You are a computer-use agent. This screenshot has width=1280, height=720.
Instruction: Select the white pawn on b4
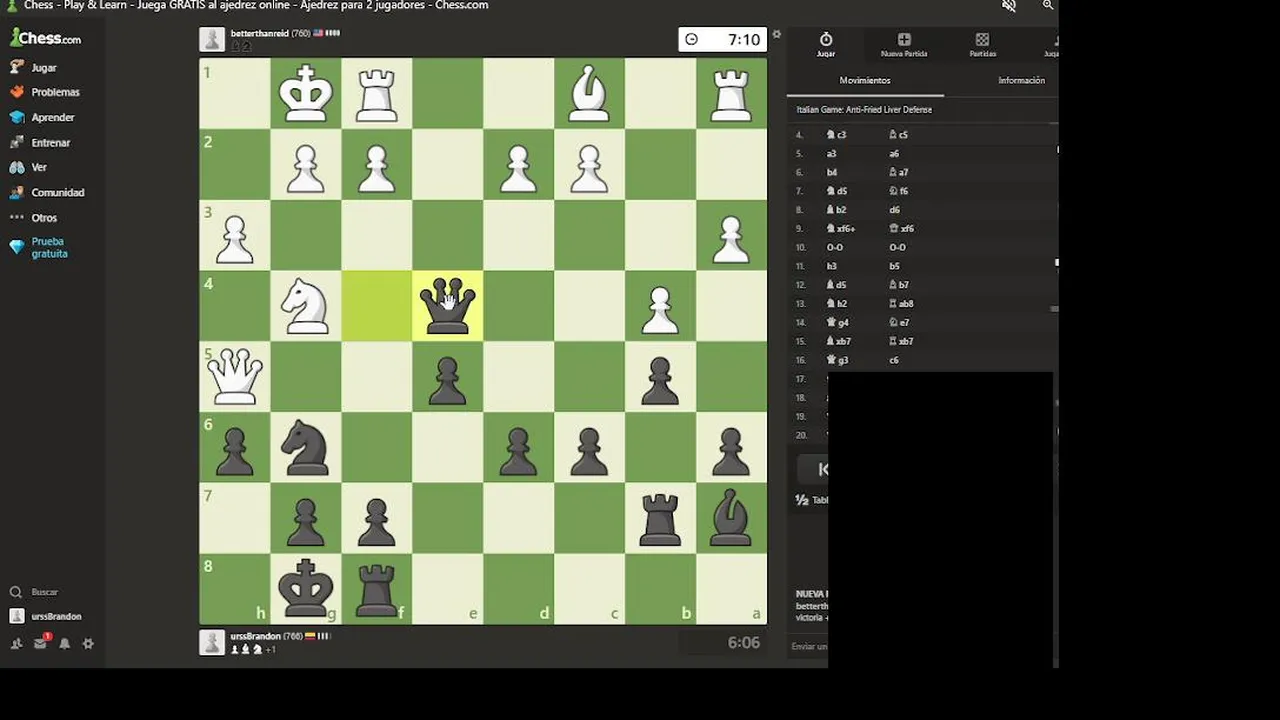tap(660, 306)
